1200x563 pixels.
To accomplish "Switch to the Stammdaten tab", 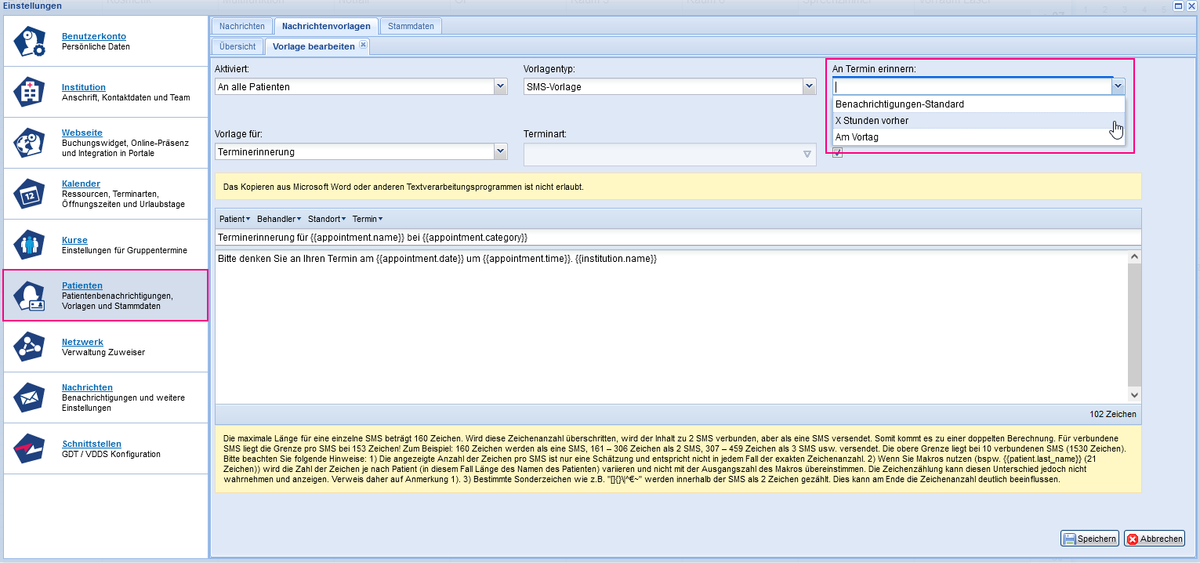I will pyautogui.click(x=410, y=26).
